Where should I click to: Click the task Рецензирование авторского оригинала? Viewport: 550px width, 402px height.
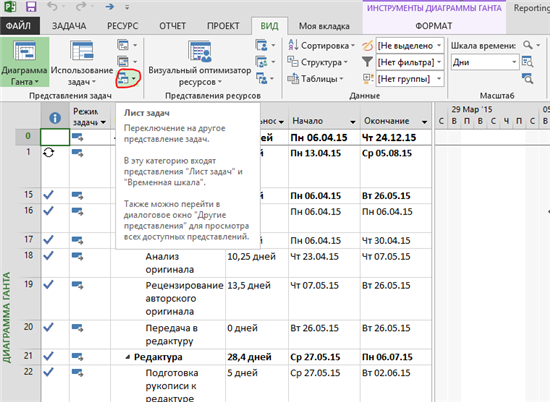[184, 299]
